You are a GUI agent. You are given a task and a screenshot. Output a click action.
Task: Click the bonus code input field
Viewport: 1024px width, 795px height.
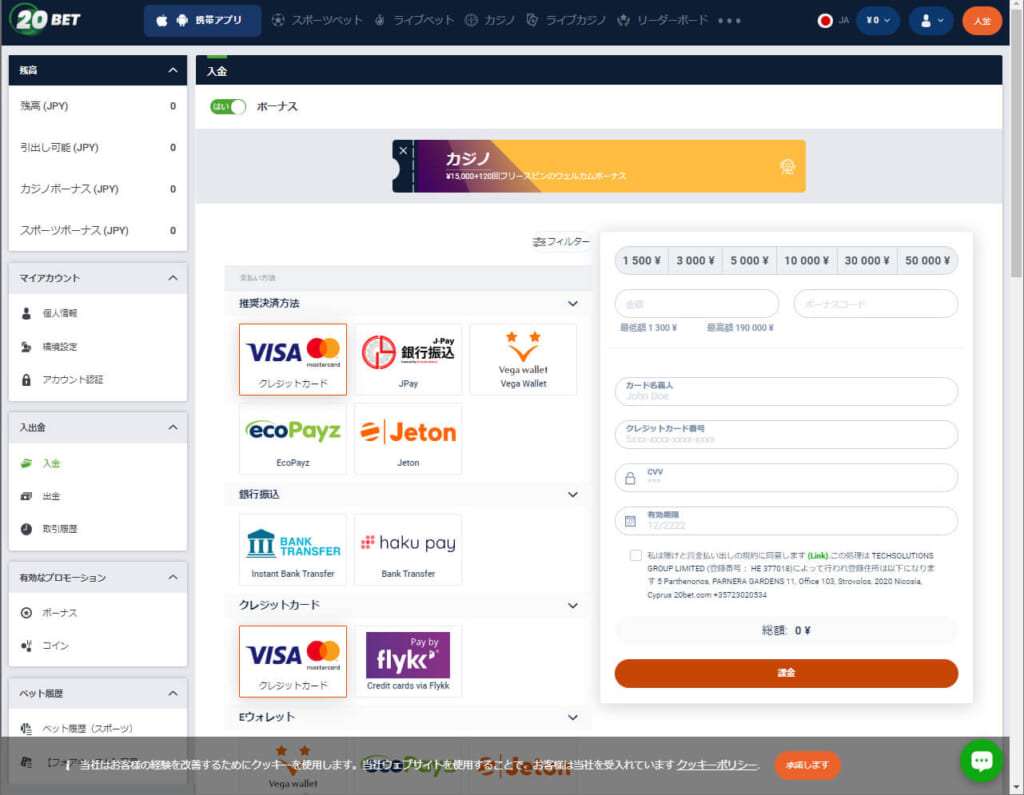pos(876,304)
